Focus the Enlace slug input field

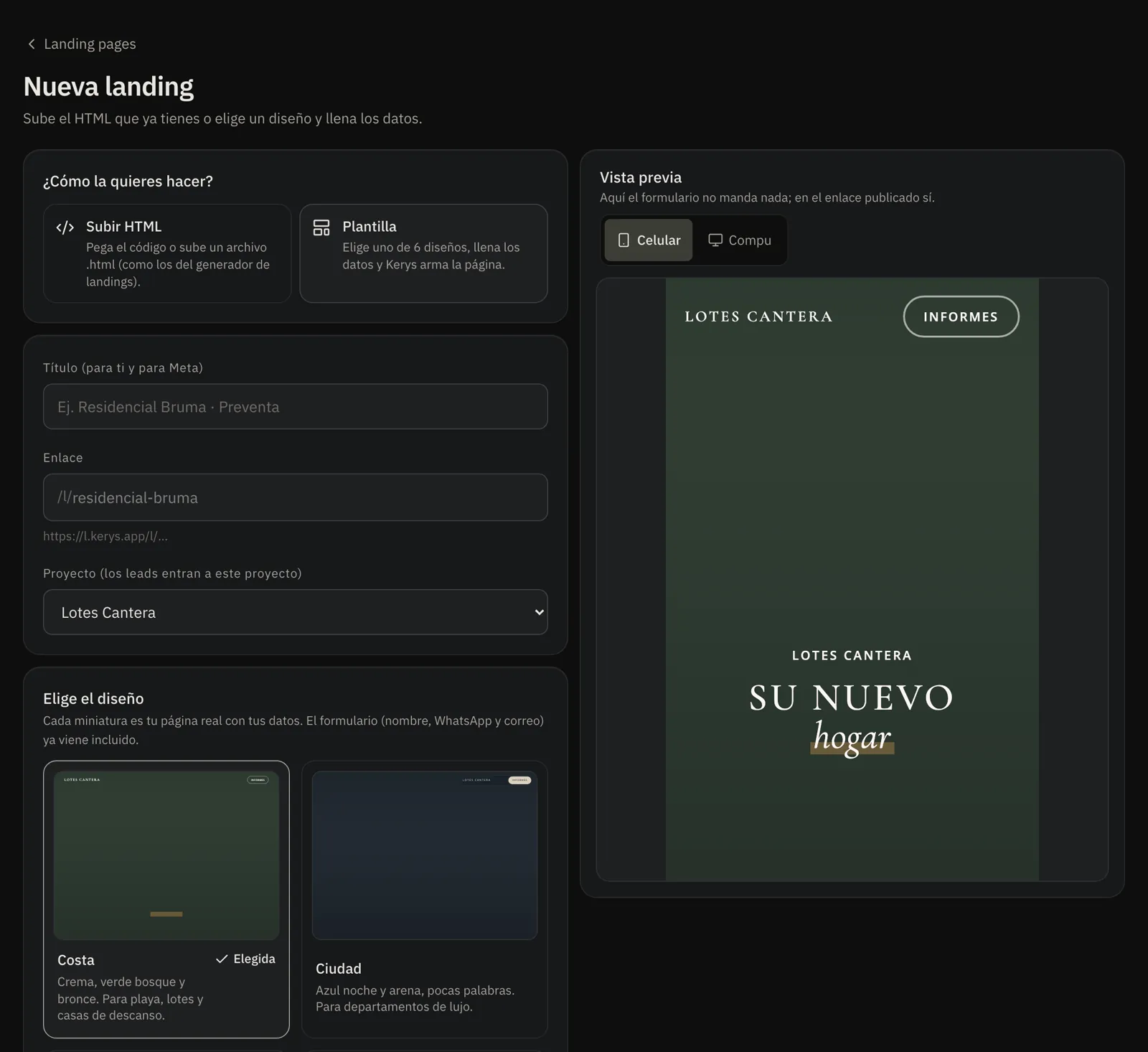point(296,497)
